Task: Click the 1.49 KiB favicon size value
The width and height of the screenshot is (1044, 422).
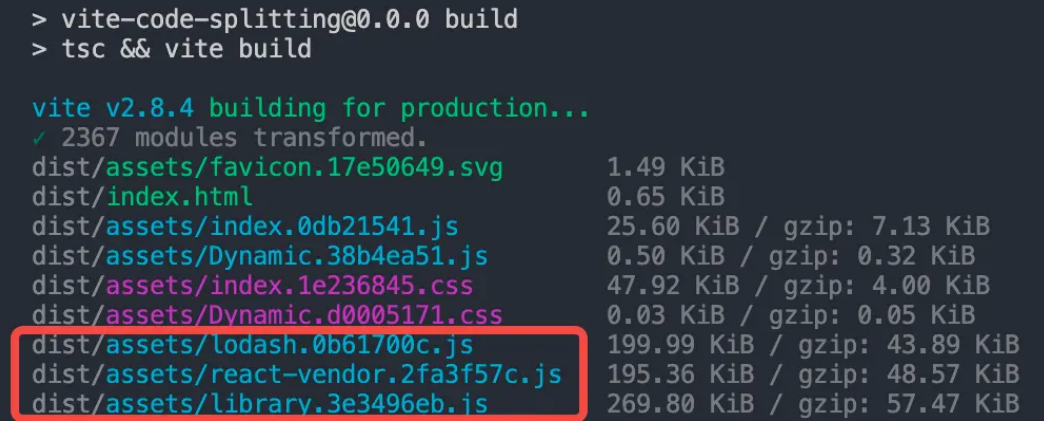Action: point(665,168)
